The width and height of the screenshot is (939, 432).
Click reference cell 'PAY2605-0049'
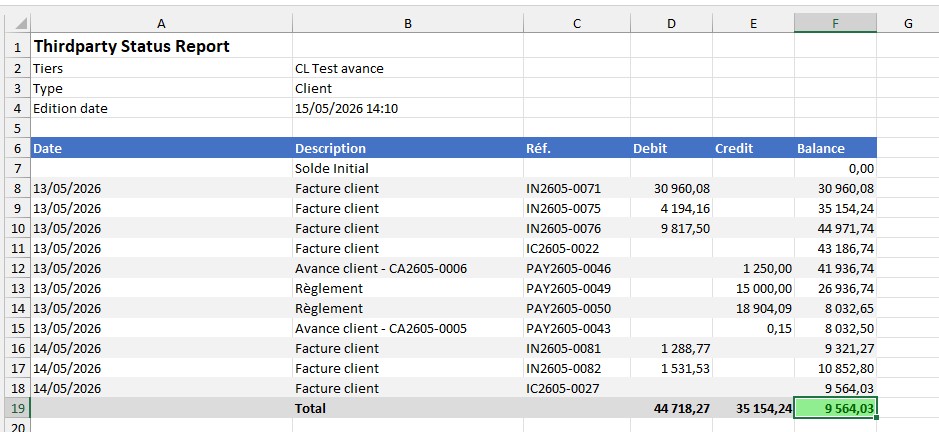click(x=577, y=288)
